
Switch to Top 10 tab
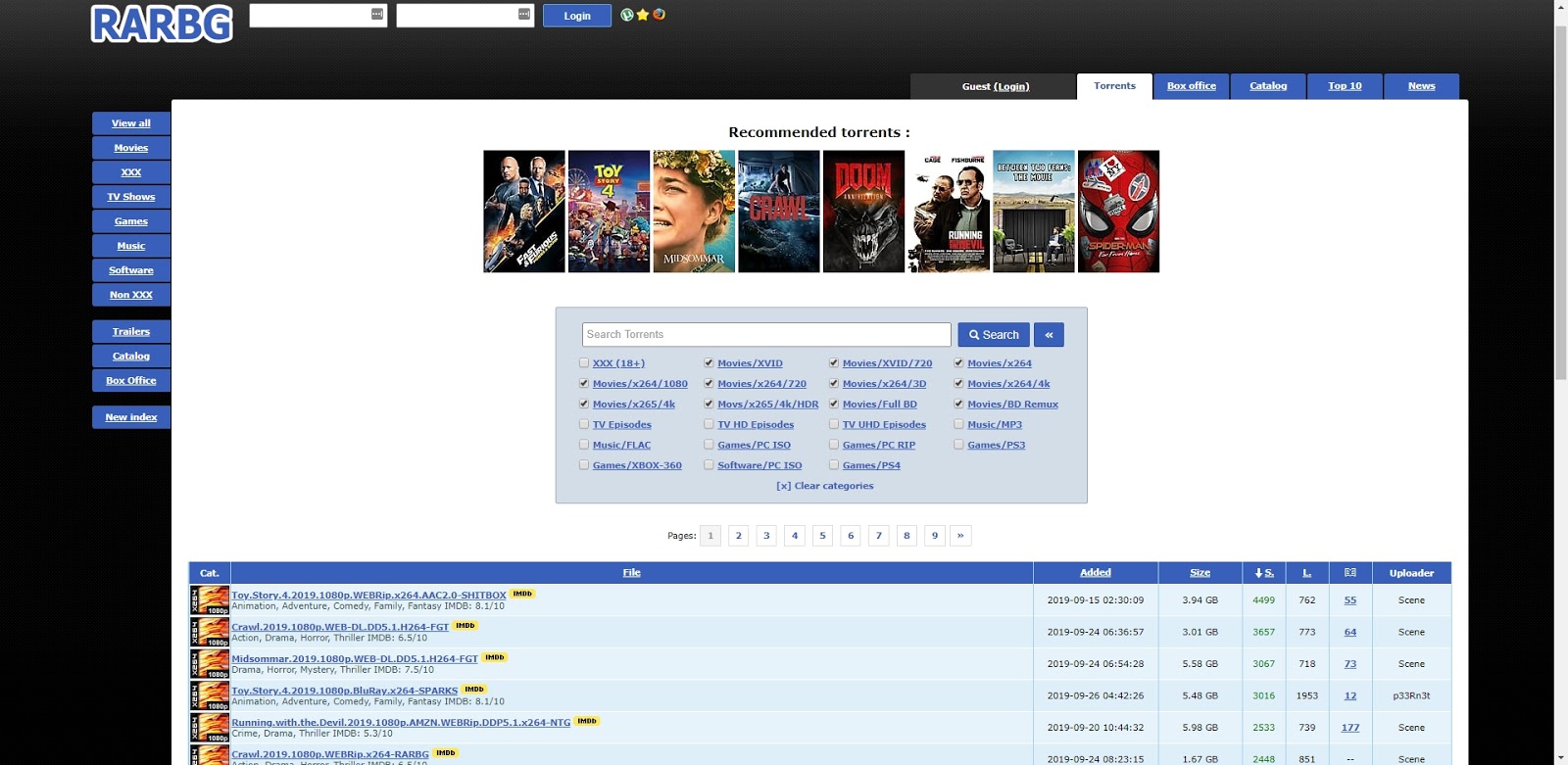1345,86
